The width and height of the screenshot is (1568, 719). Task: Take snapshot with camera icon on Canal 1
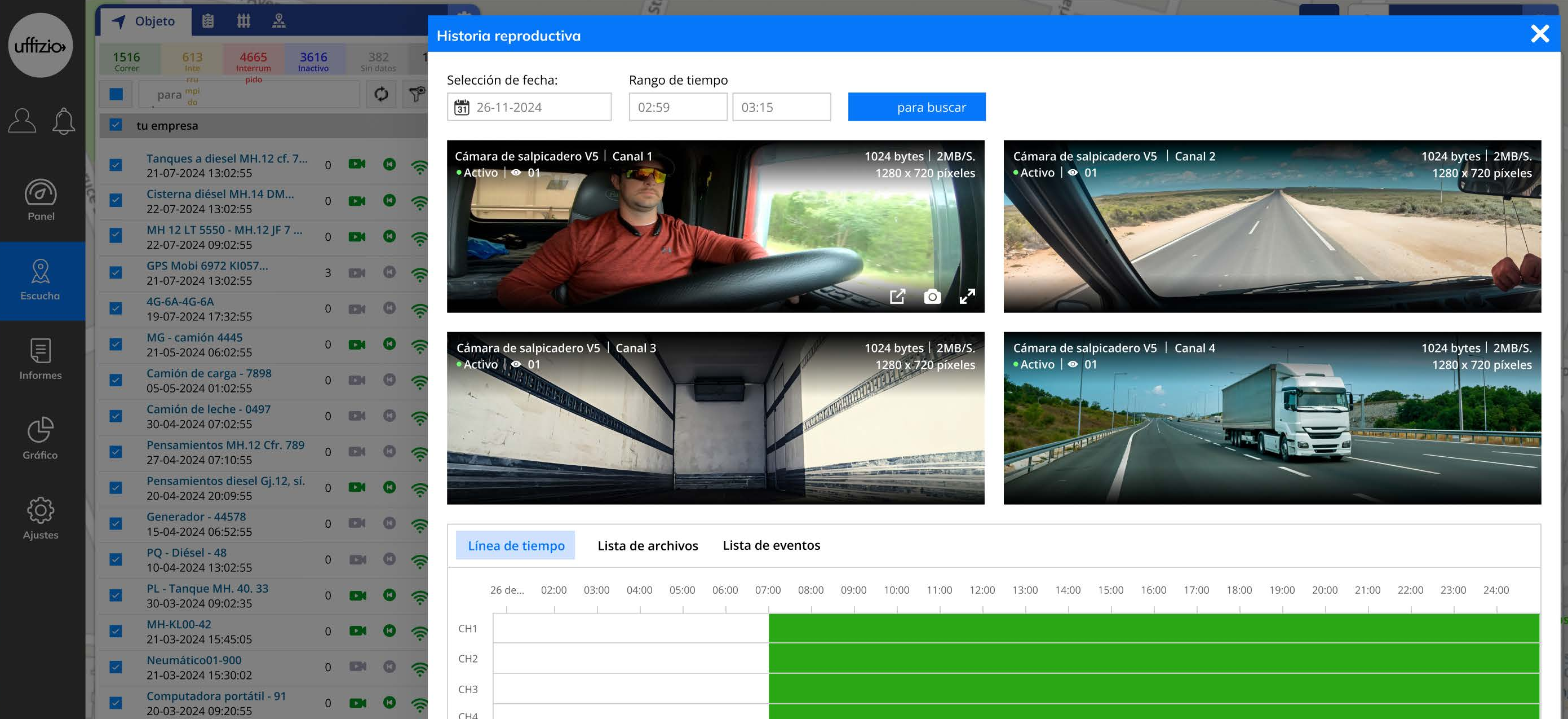click(932, 297)
